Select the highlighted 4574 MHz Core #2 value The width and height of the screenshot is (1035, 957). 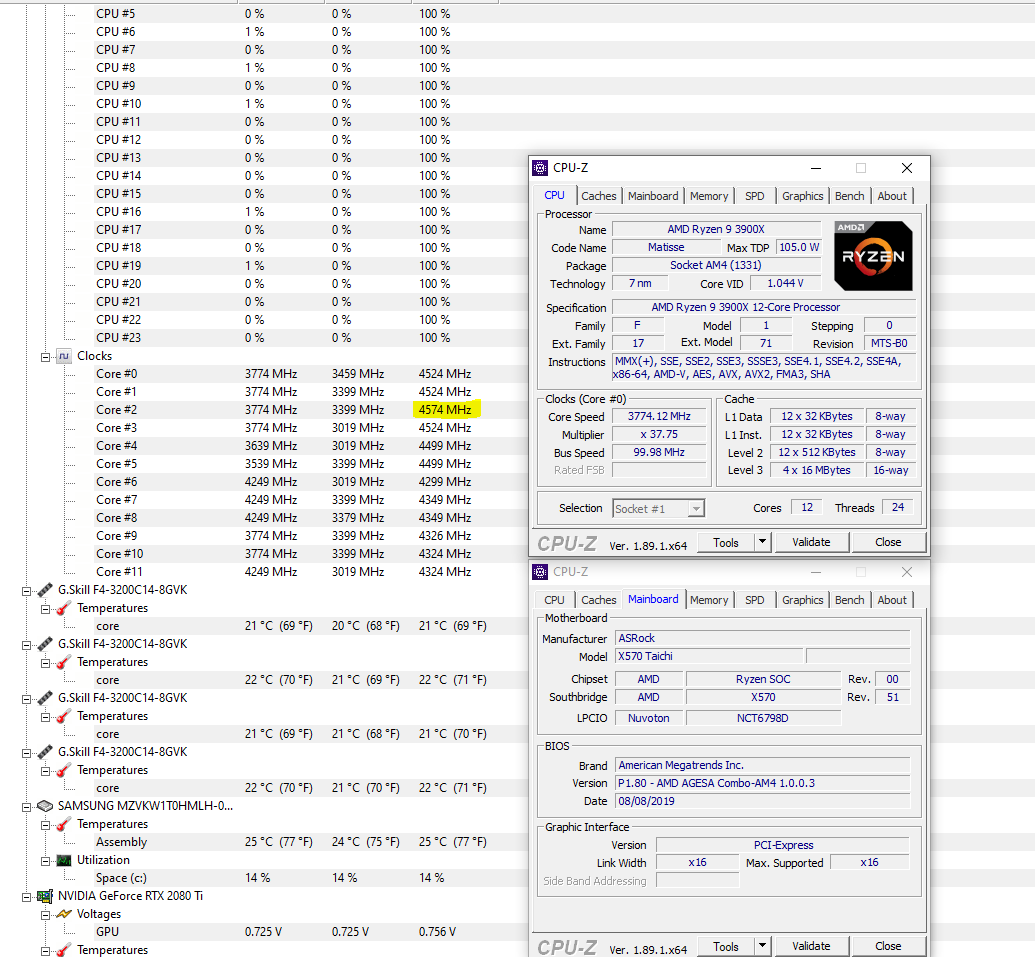pos(446,409)
